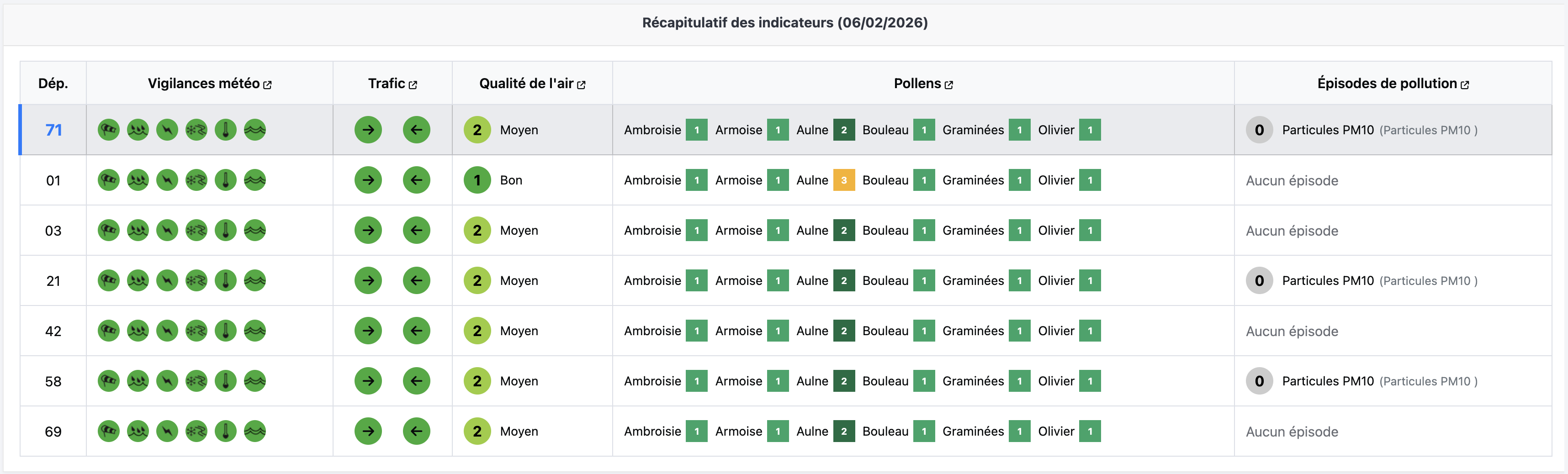Click the air quality index badge for department 01
This screenshot has width=1568, height=474.
(x=477, y=180)
